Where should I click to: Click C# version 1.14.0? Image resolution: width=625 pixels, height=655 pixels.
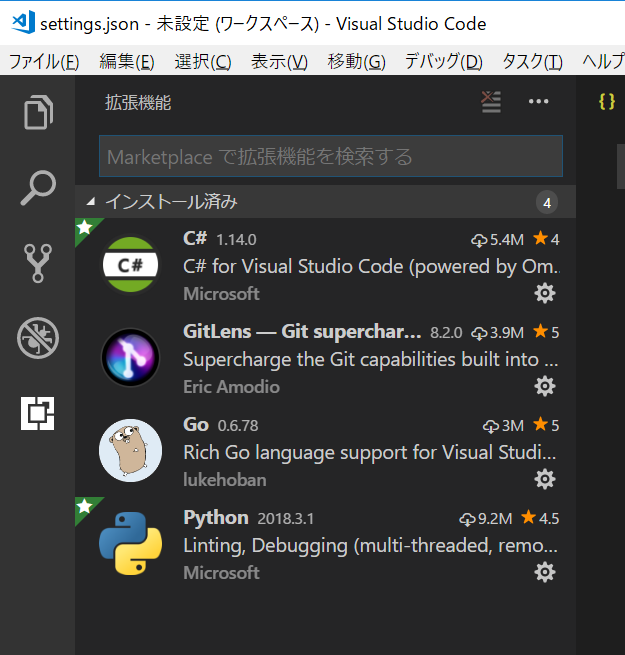(x=236, y=240)
